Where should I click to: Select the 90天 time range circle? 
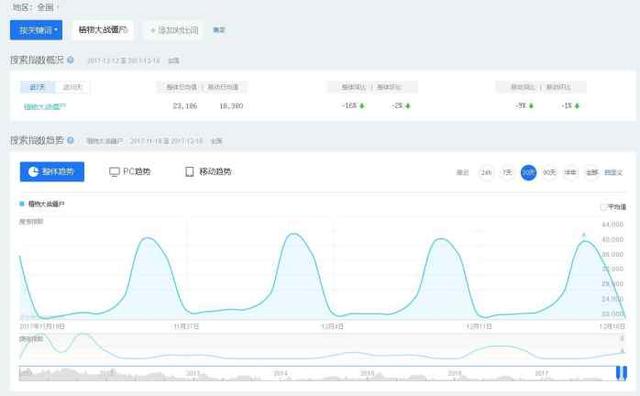[x=549, y=173]
